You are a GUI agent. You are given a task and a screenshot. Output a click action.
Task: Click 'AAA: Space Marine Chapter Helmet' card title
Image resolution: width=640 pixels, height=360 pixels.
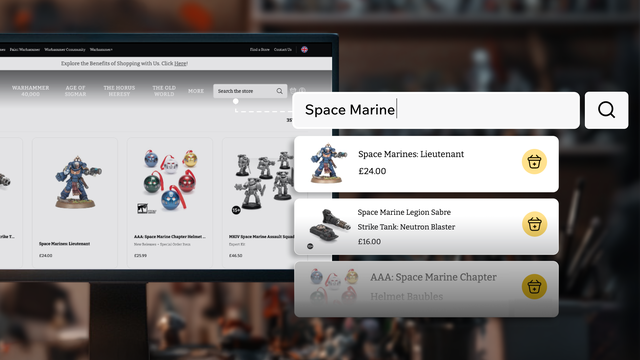[x=170, y=237]
